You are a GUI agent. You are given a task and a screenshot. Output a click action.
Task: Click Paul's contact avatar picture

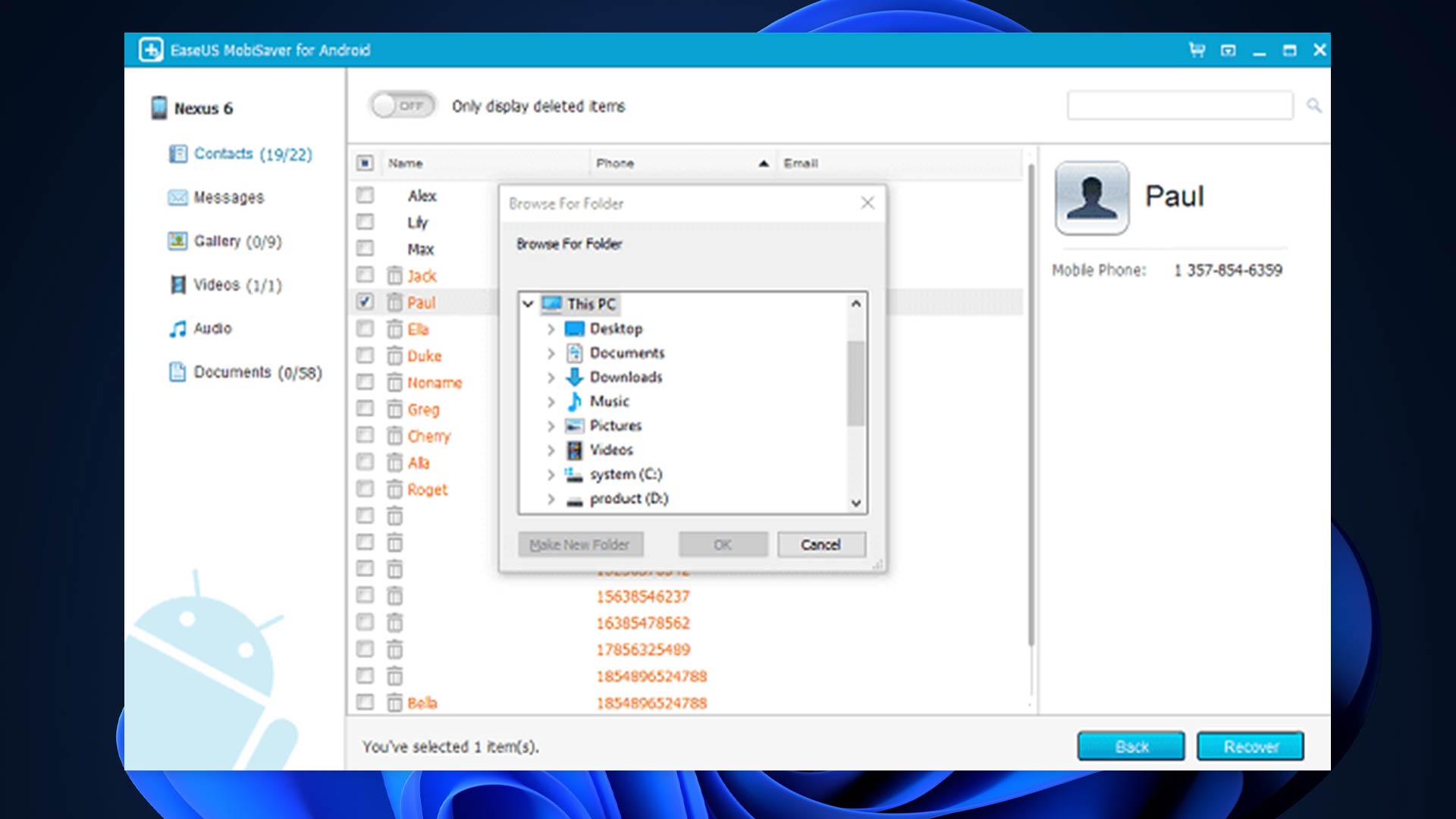coord(1091,197)
